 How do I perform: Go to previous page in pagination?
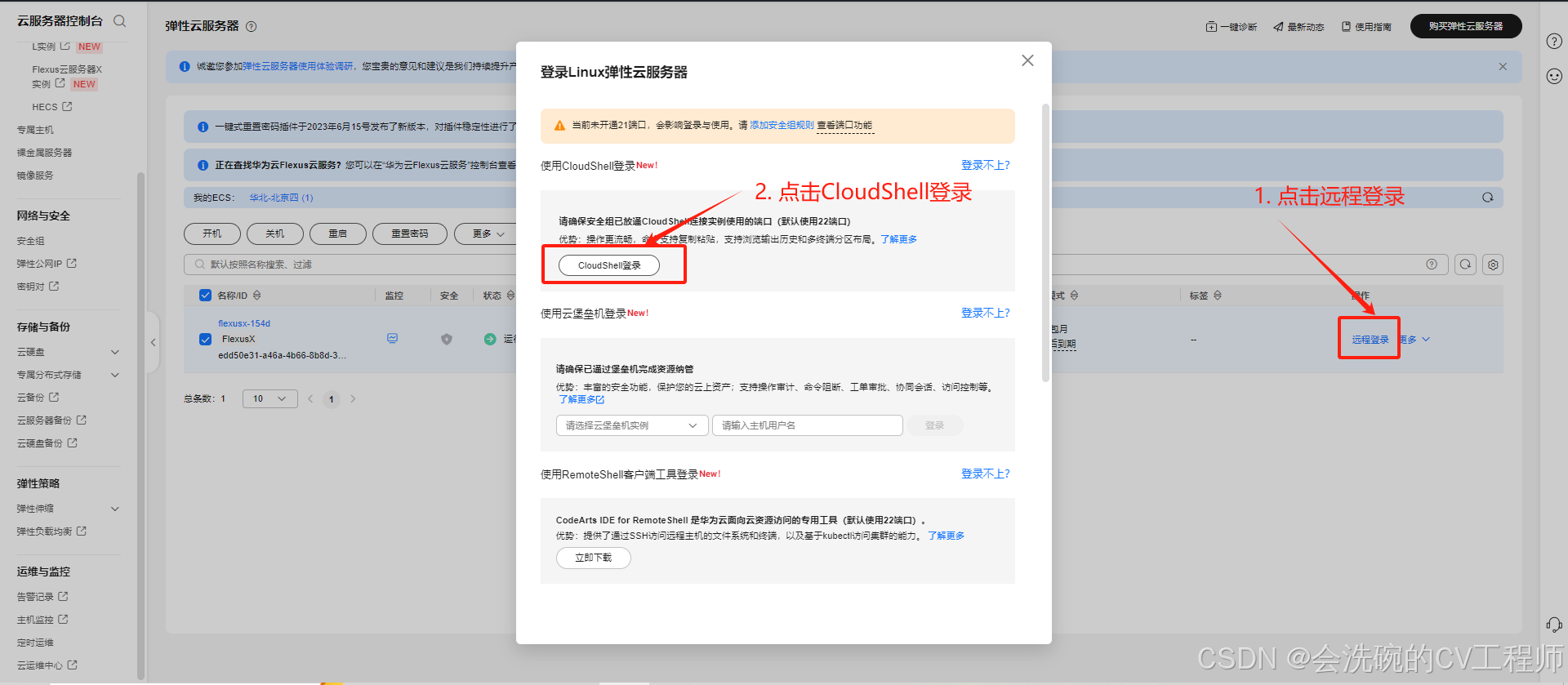(x=310, y=399)
